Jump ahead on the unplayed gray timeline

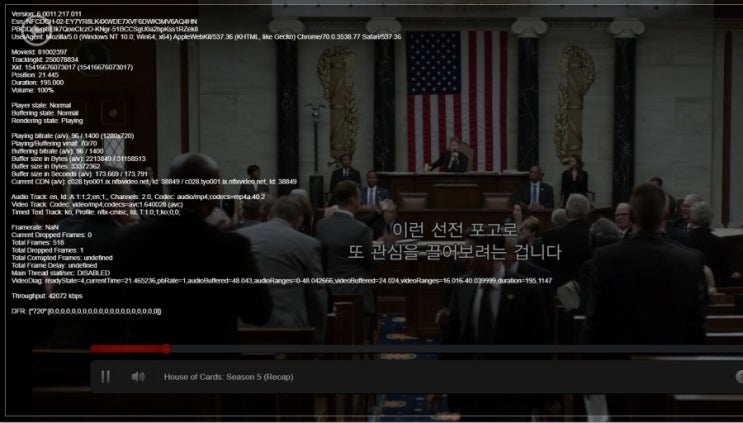455,349
